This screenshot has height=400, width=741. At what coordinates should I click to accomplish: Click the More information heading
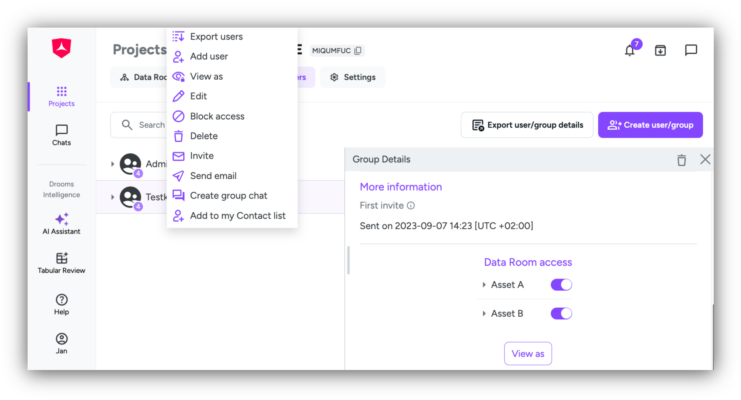pyautogui.click(x=401, y=187)
